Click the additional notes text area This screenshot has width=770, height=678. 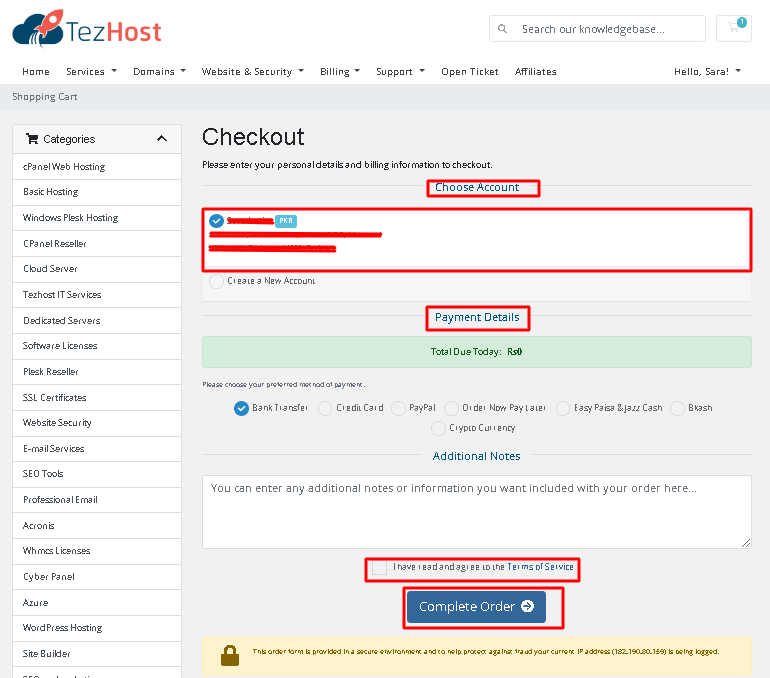476,511
